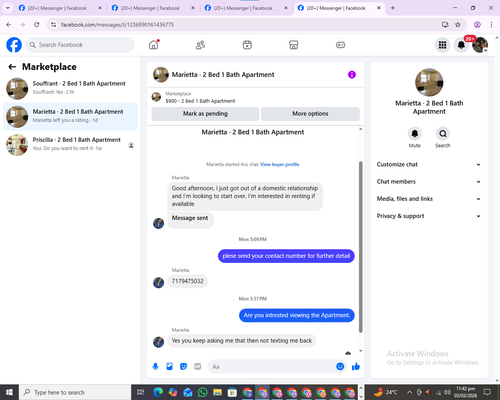This screenshot has height=400, width=500.
Task: Open the emoji picker in message box
Action: click(340, 367)
